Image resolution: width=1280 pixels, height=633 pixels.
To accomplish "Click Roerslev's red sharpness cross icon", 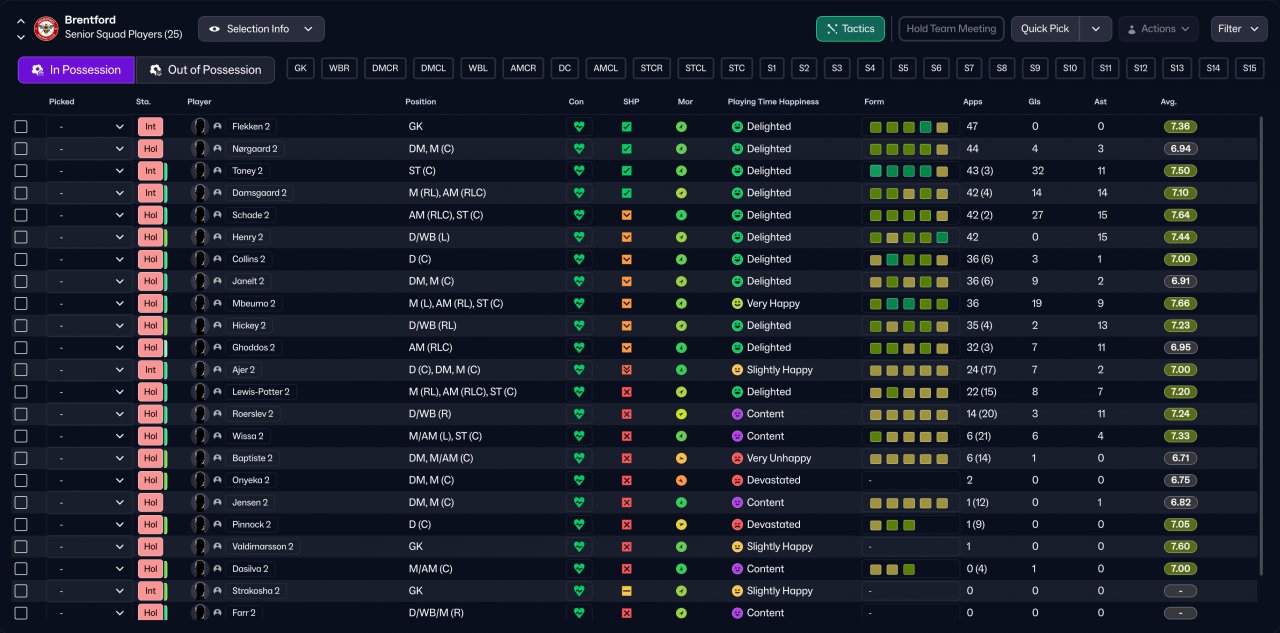I will click(x=627, y=414).
